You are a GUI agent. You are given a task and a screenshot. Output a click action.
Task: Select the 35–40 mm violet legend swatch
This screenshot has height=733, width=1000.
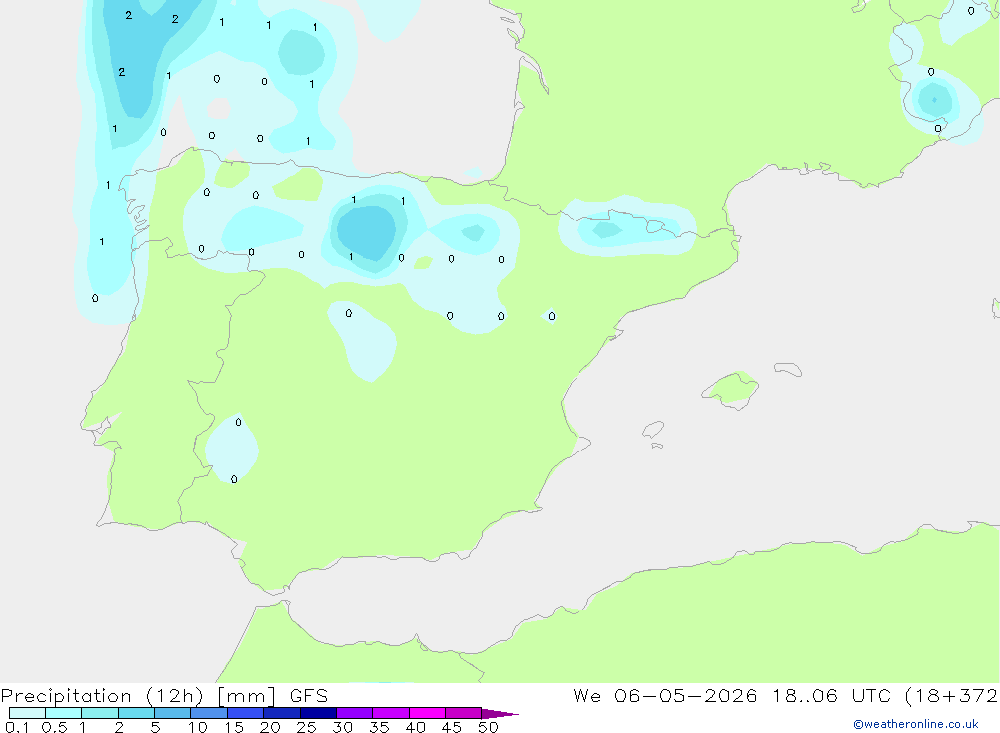(390, 713)
